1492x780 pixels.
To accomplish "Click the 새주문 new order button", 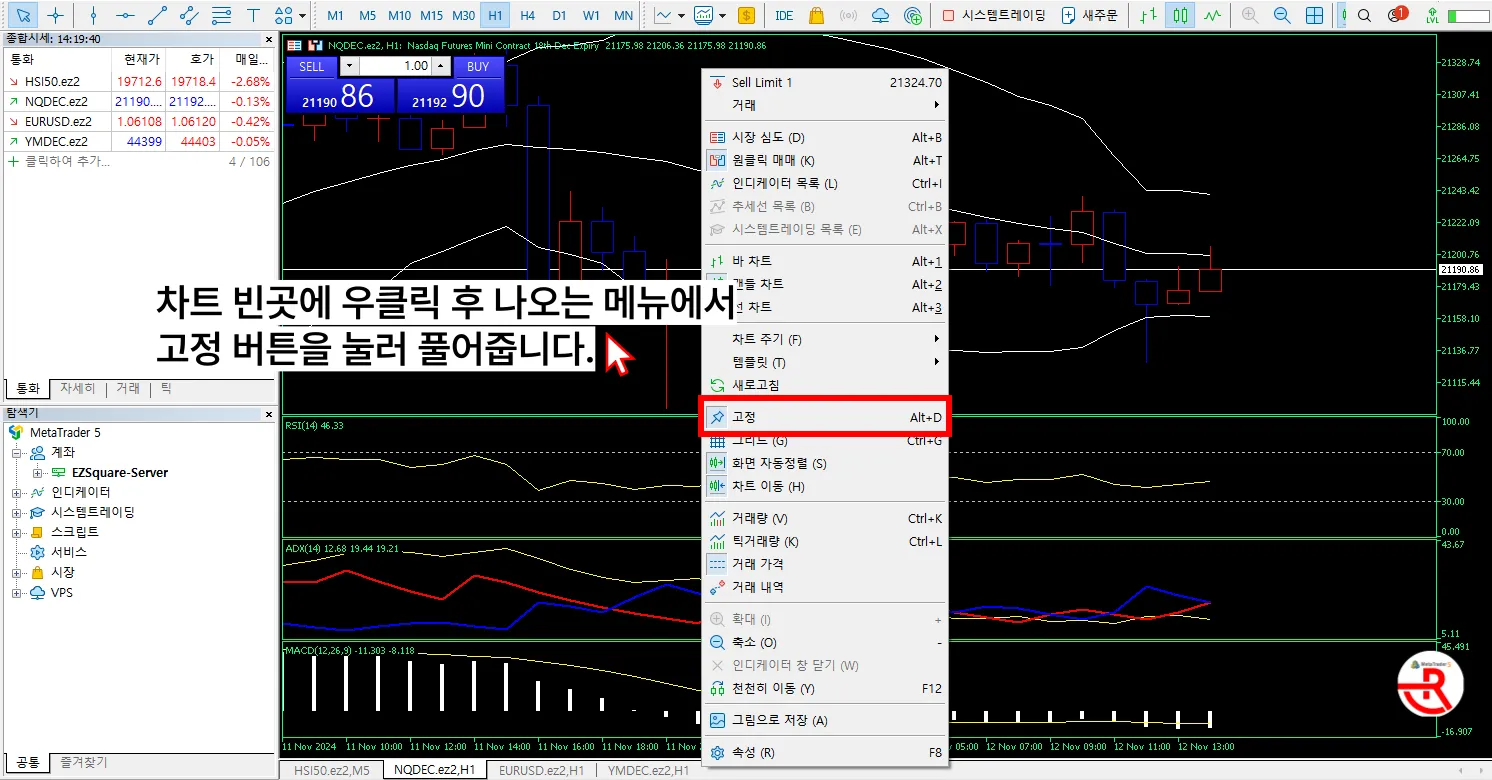I will coord(1090,15).
